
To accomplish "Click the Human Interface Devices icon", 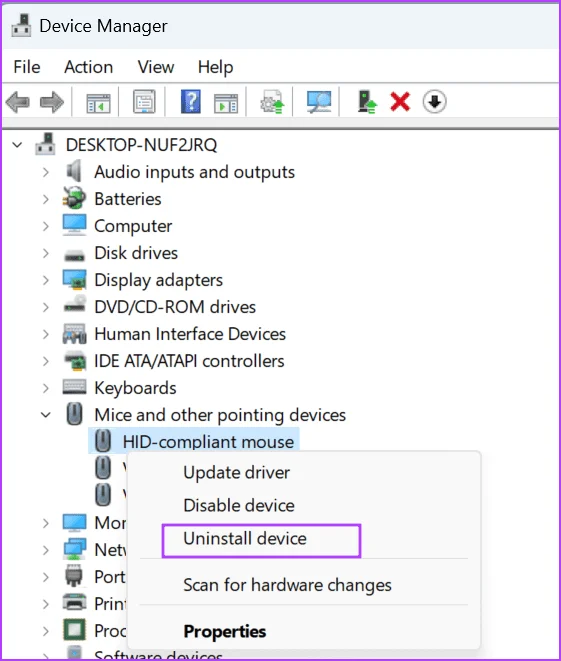I will tap(74, 333).
